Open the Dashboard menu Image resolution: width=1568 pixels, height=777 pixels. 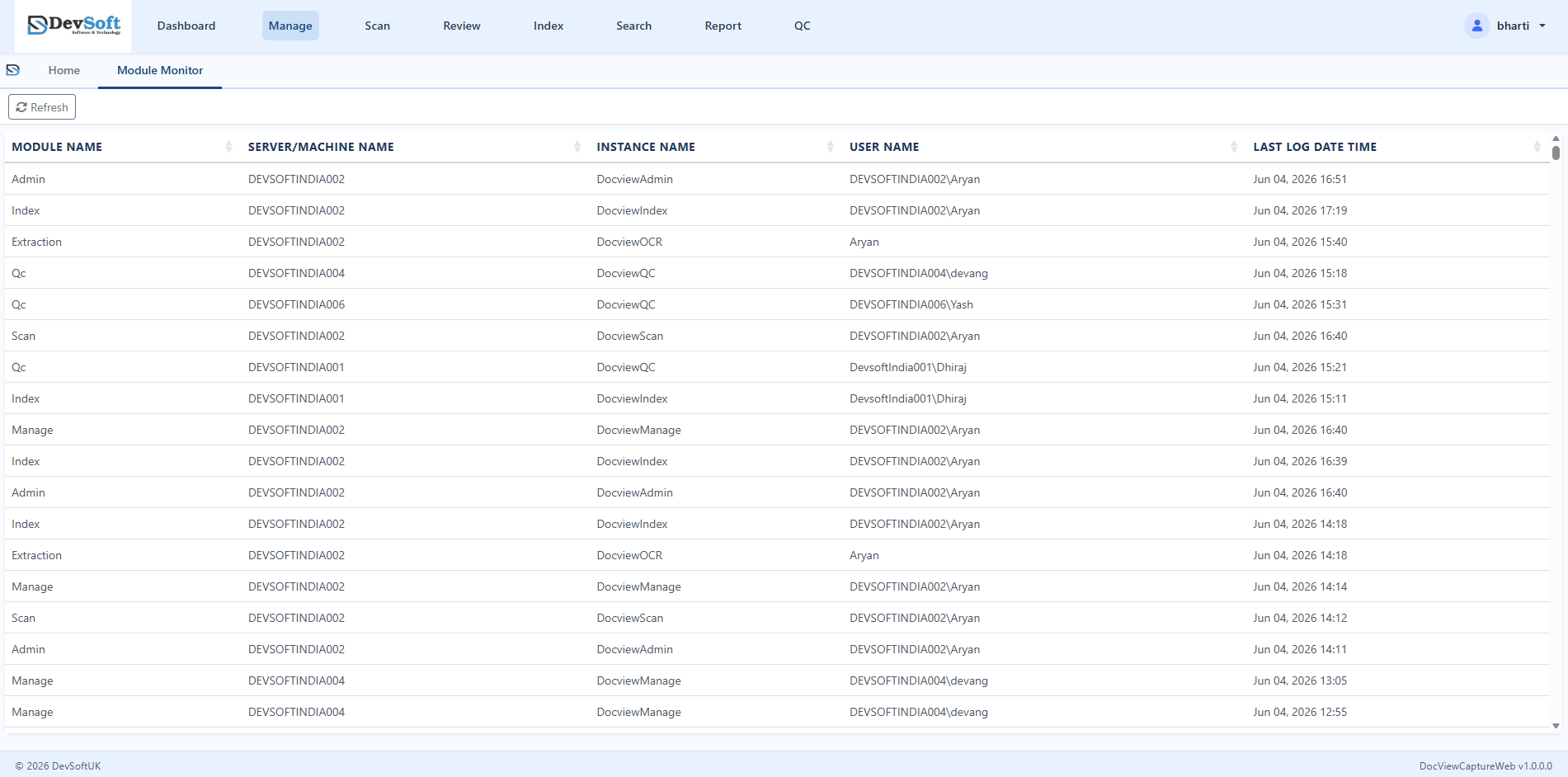pos(186,26)
